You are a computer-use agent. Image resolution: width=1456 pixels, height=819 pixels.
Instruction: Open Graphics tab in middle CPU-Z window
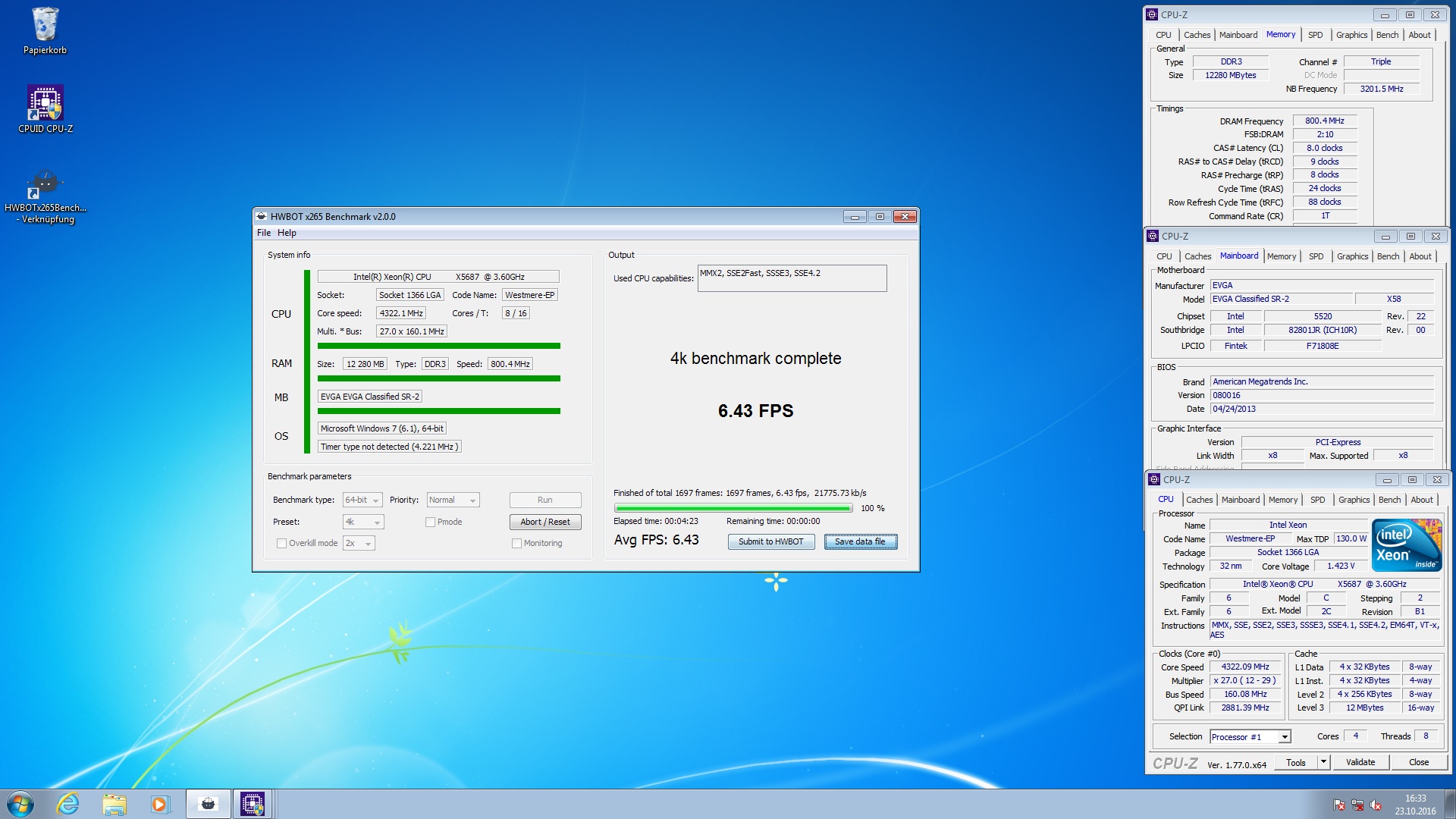point(1353,256)
